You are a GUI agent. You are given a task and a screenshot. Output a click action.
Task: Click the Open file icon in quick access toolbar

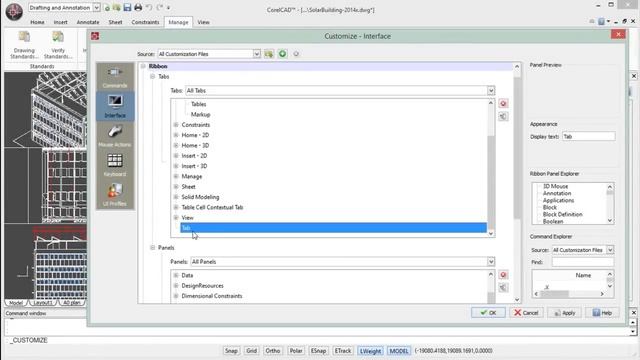point(117,8)
